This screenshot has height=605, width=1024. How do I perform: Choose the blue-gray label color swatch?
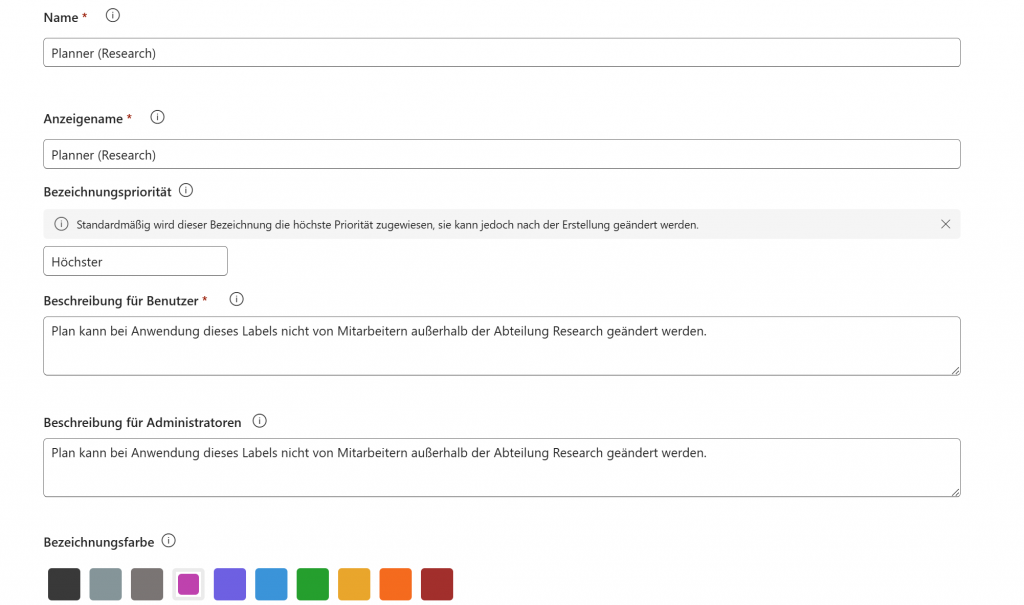click(105, 584)
